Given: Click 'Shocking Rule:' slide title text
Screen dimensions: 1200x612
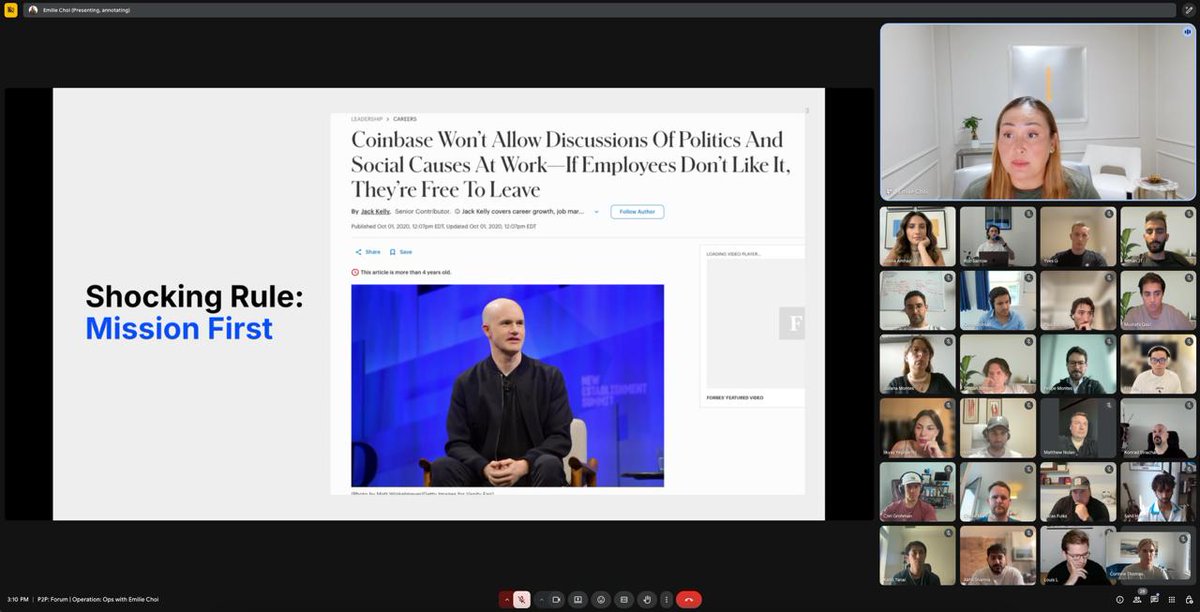Looking at the screenshot, I should coord(194,296).
